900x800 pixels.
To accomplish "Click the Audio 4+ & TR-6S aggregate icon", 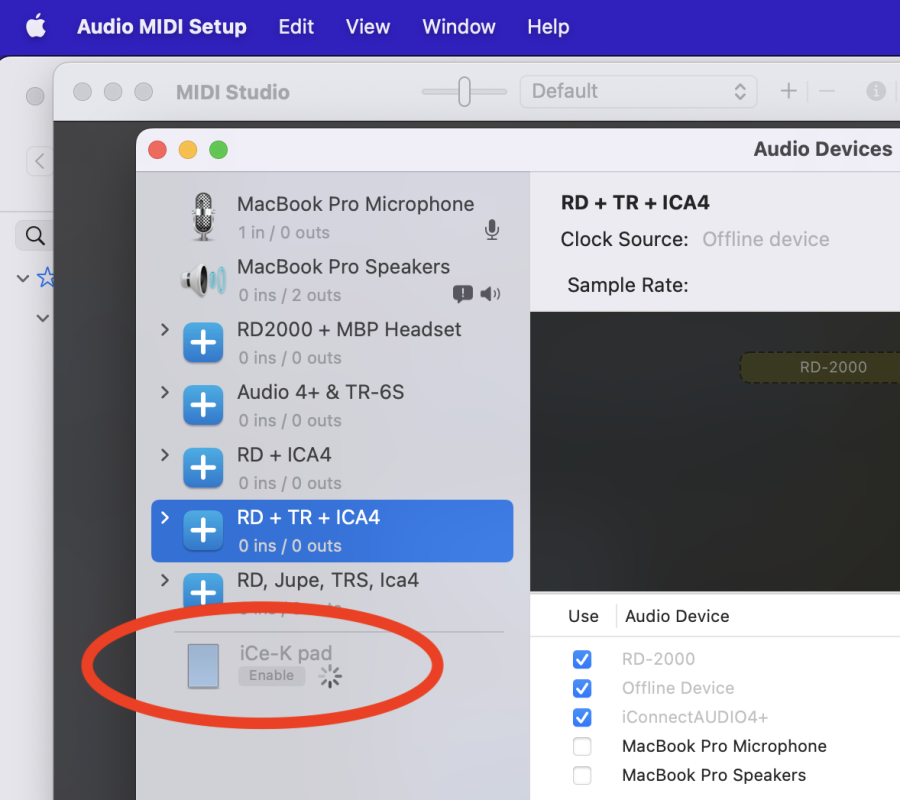I will [x=203, y=405].
